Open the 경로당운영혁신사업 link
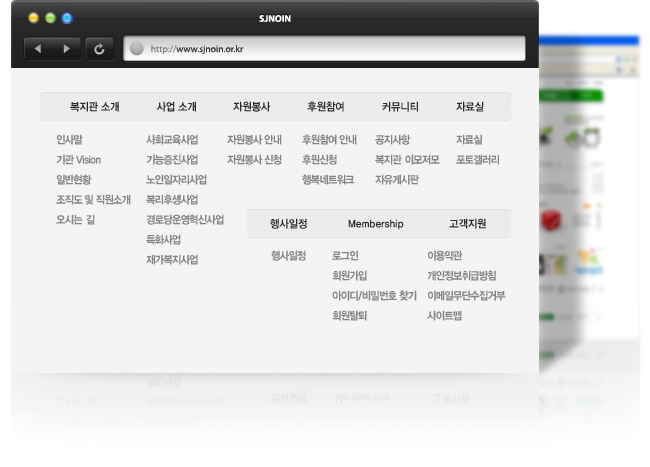The image size is (650, 467). coord(185,220)
